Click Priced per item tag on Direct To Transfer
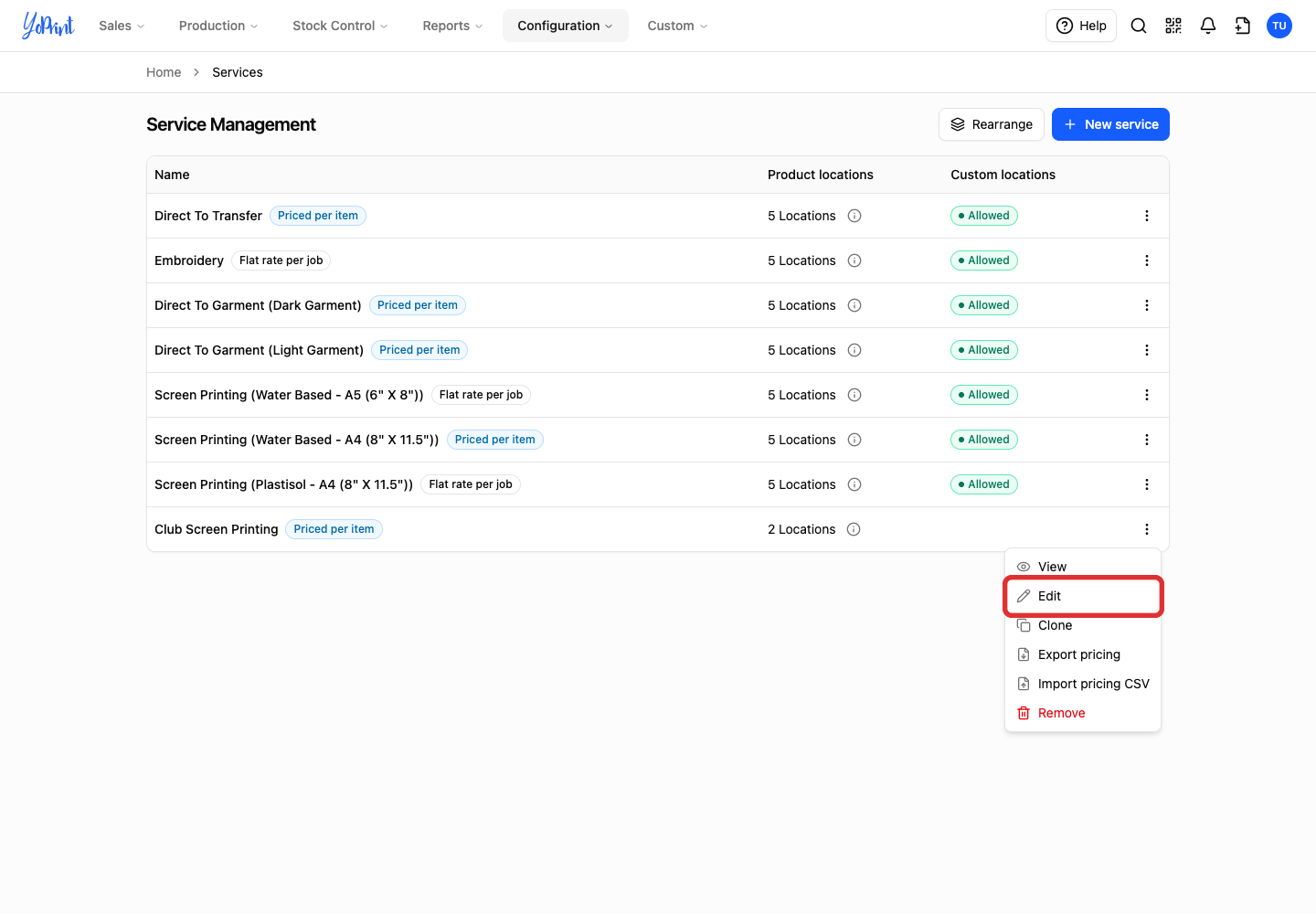This screenshot has width=1316, height=914. click(x=318, y=216)
